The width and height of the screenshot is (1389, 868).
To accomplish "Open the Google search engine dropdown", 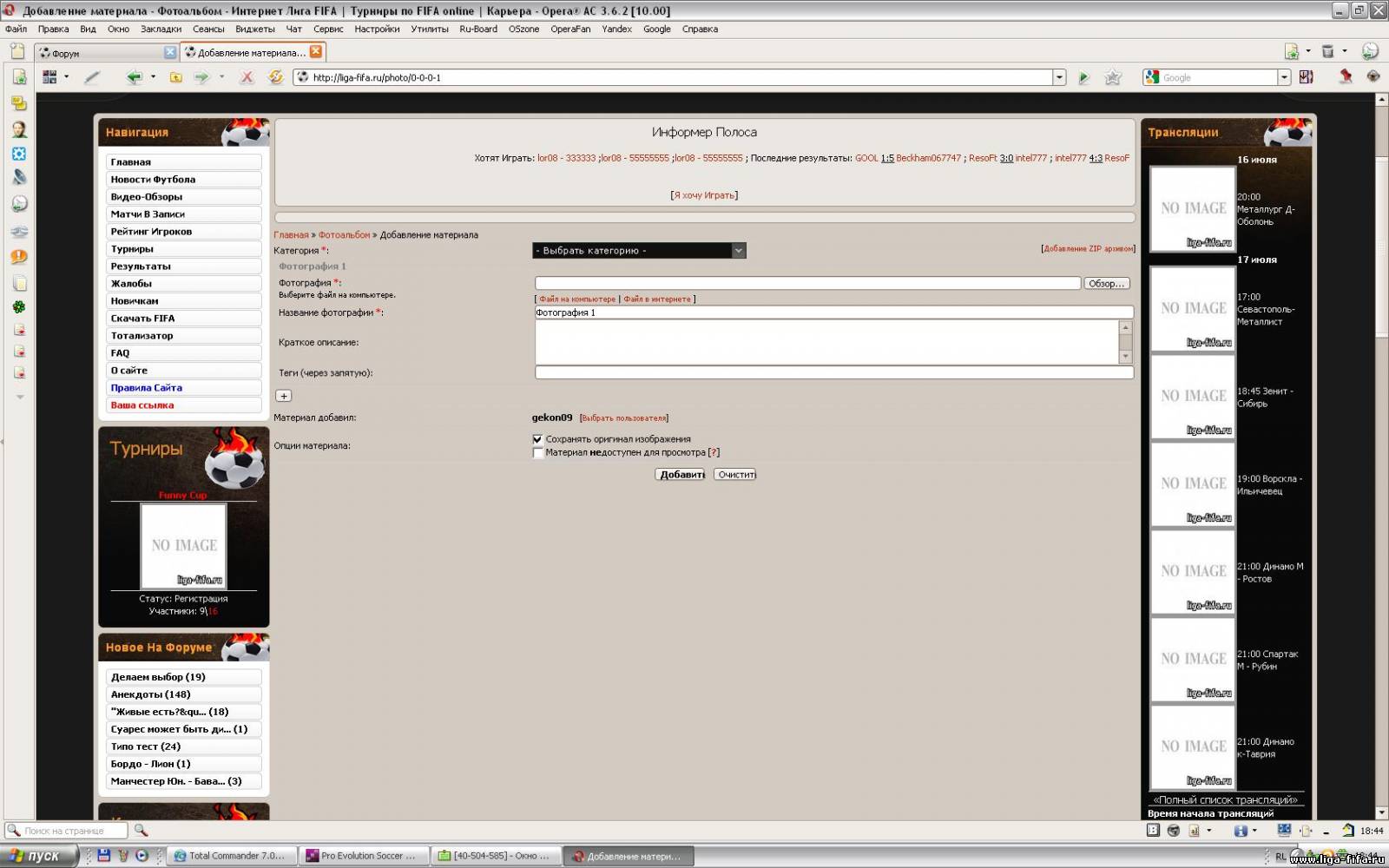I will 1284,77.
